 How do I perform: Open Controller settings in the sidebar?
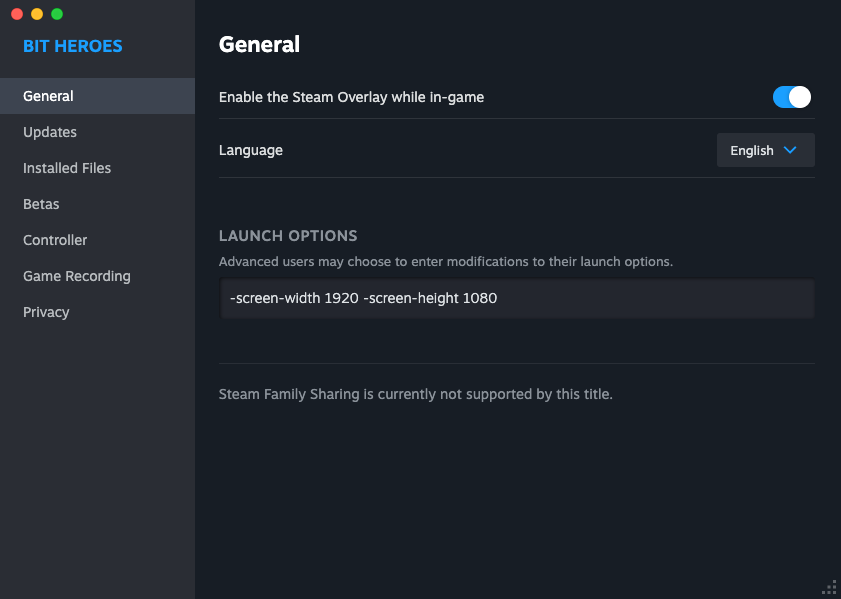[55, 240]
